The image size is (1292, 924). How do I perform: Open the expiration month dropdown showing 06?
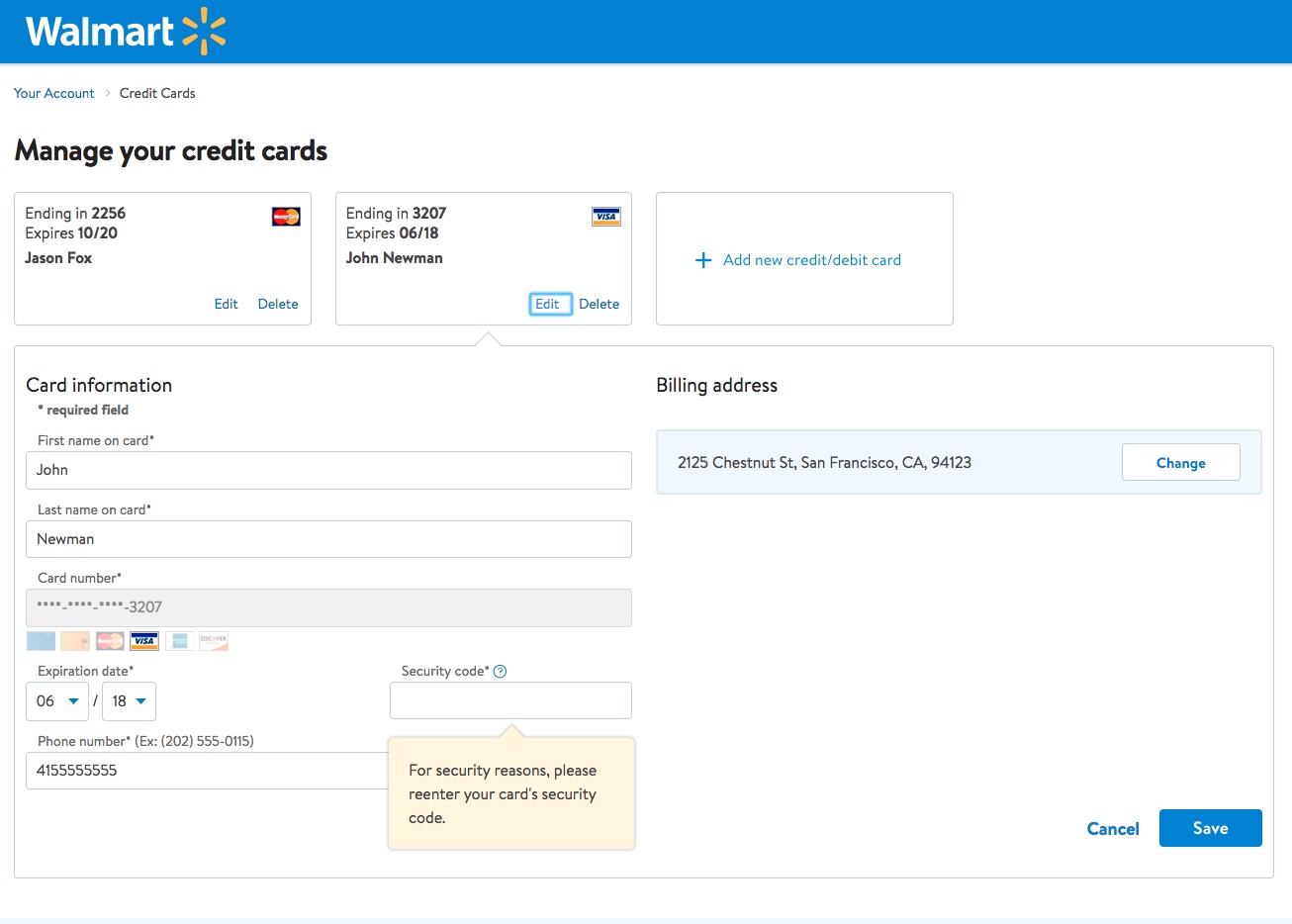coord(57,701)
